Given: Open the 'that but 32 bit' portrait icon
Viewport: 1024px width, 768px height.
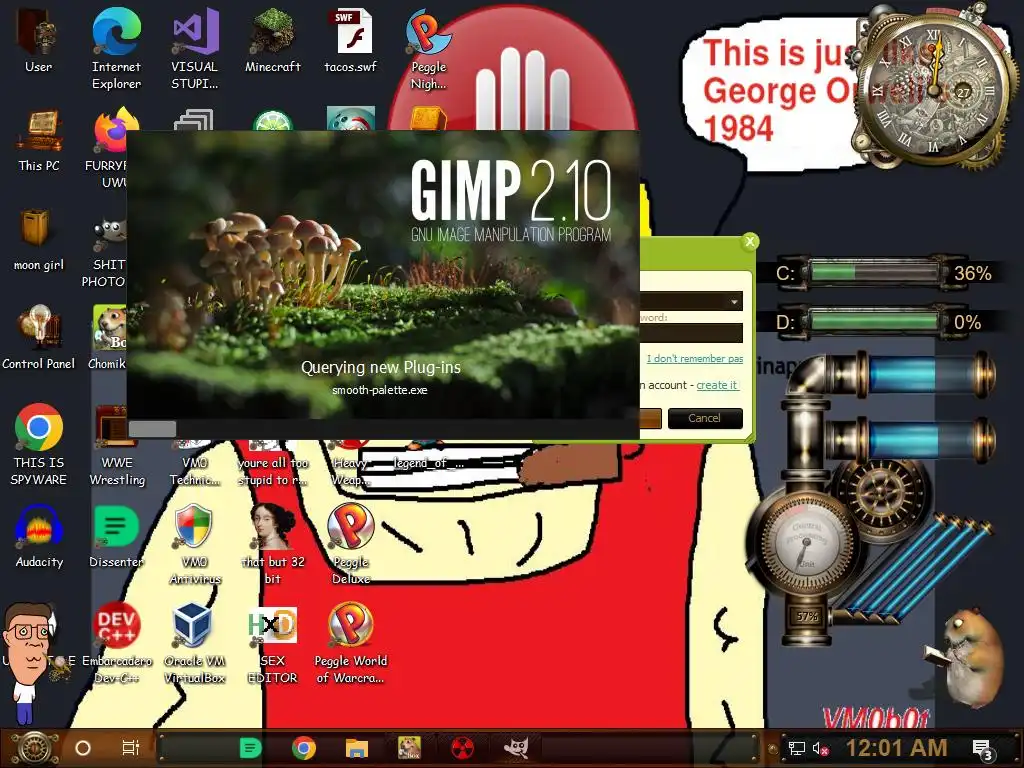Looking at the screenshot, I should click(x=273, y=544).
